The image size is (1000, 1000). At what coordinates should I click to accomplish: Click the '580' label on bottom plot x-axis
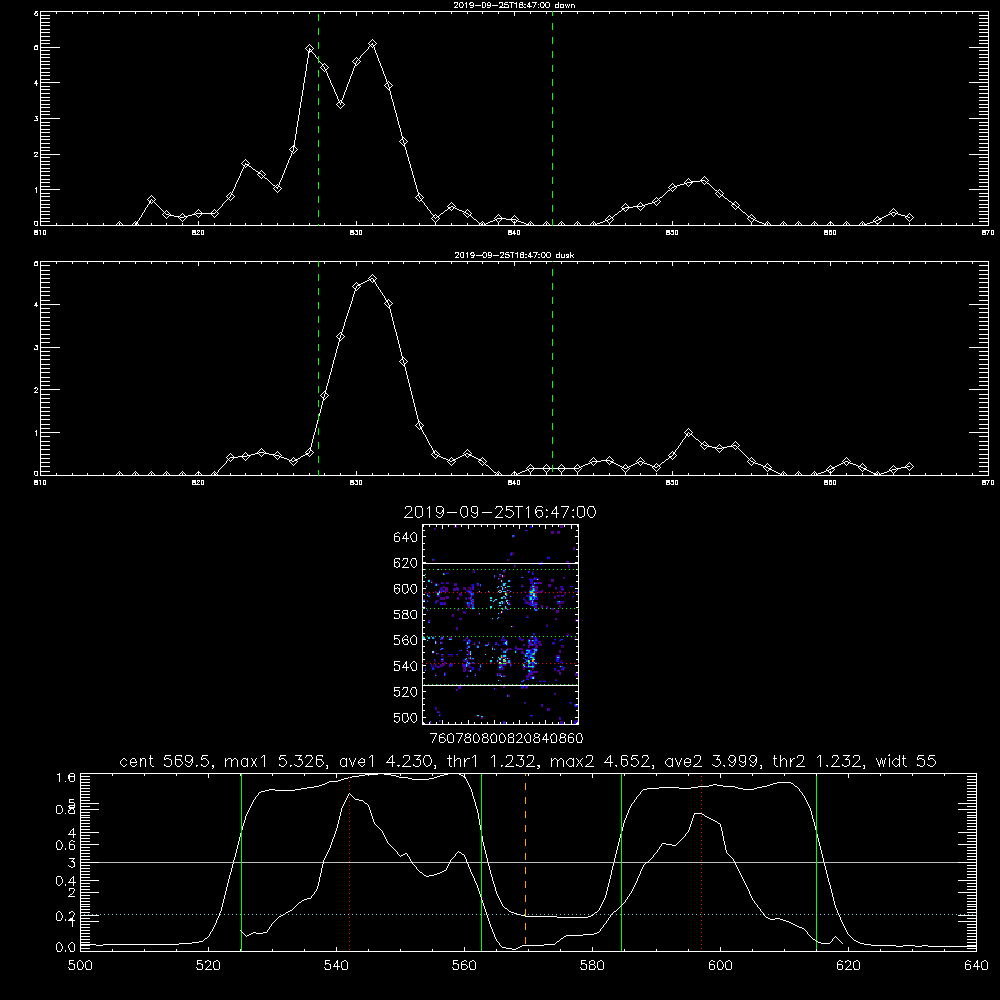click(x=592, y=966)
